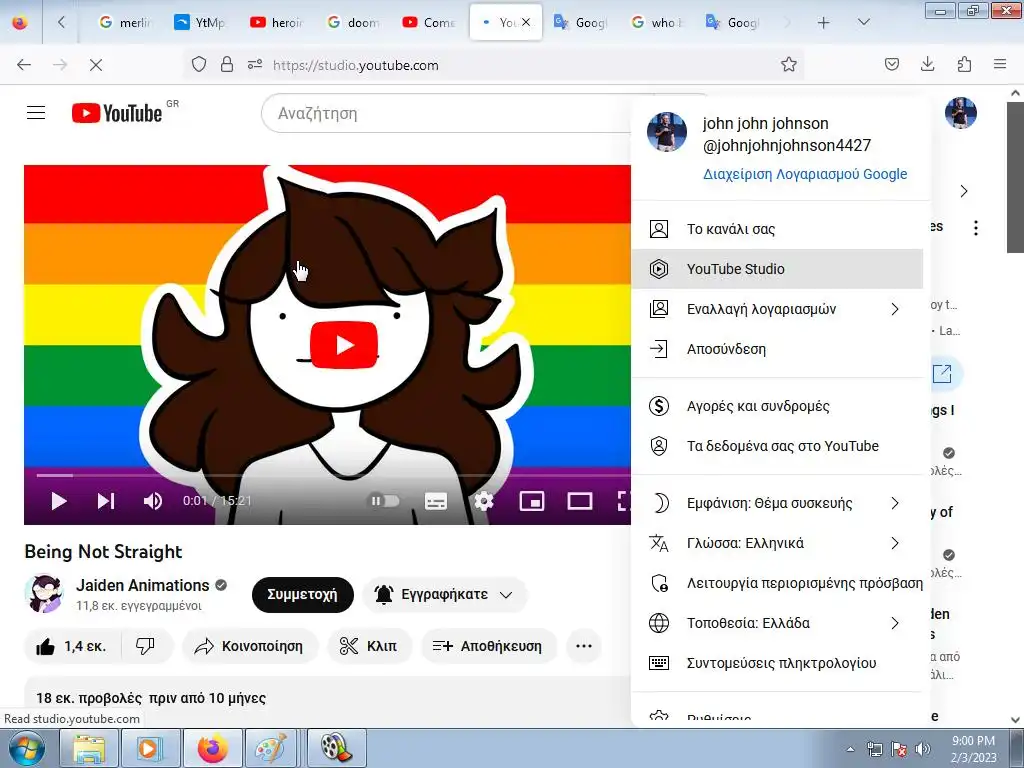This screenshot has height=768, width=1024.
Task: Stop page loading with the X button
Action: point(95,65)
